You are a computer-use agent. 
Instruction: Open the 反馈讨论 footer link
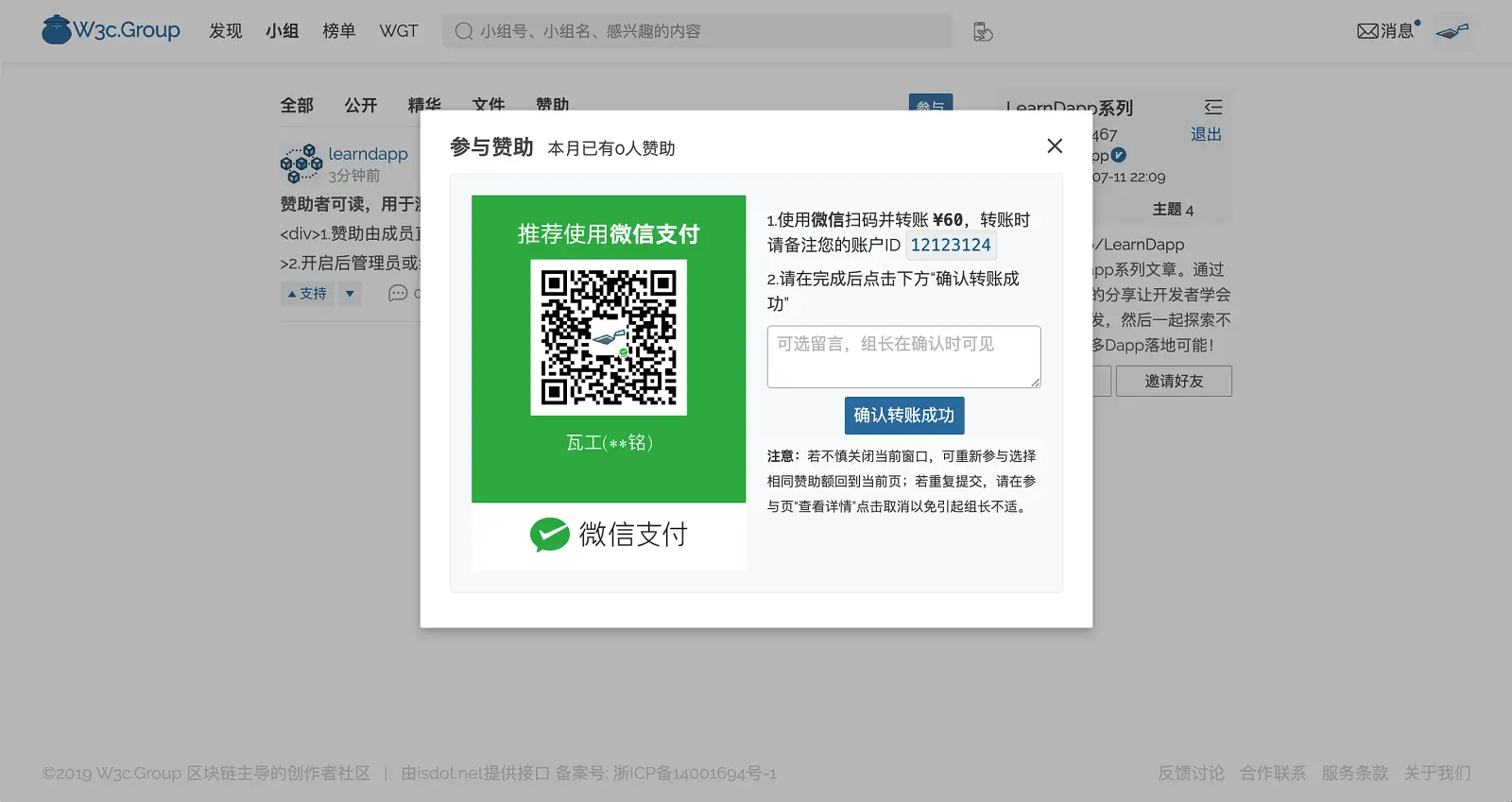(1191, 773)
